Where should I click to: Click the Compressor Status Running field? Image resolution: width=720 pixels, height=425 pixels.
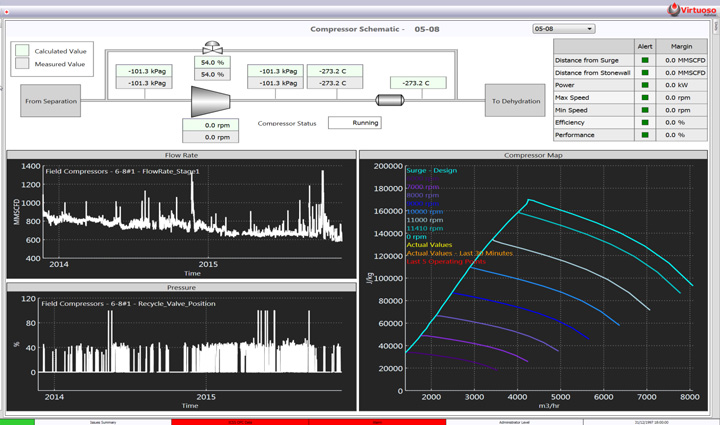(354, 123)
